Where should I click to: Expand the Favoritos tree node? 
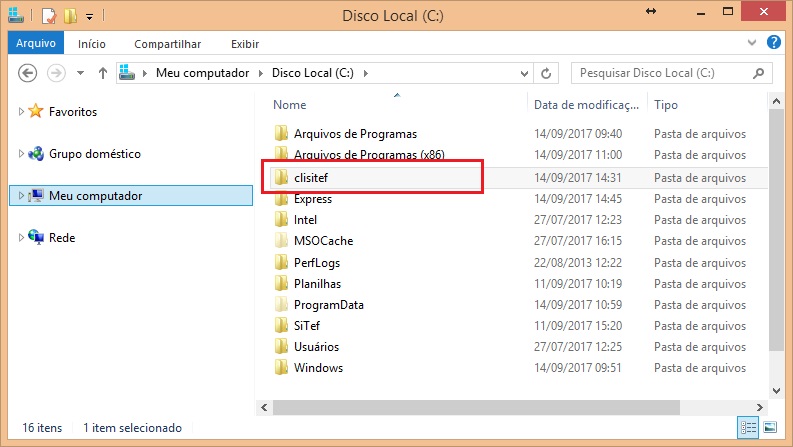click(22, 112)
